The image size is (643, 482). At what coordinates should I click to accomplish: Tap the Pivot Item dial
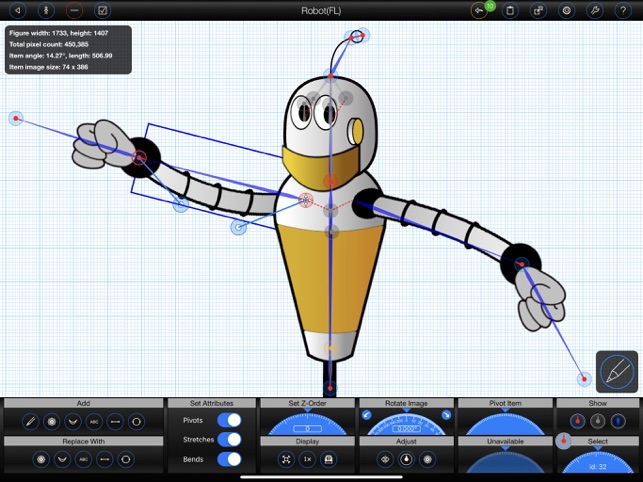pyautogui.click(x=505, y=424)
